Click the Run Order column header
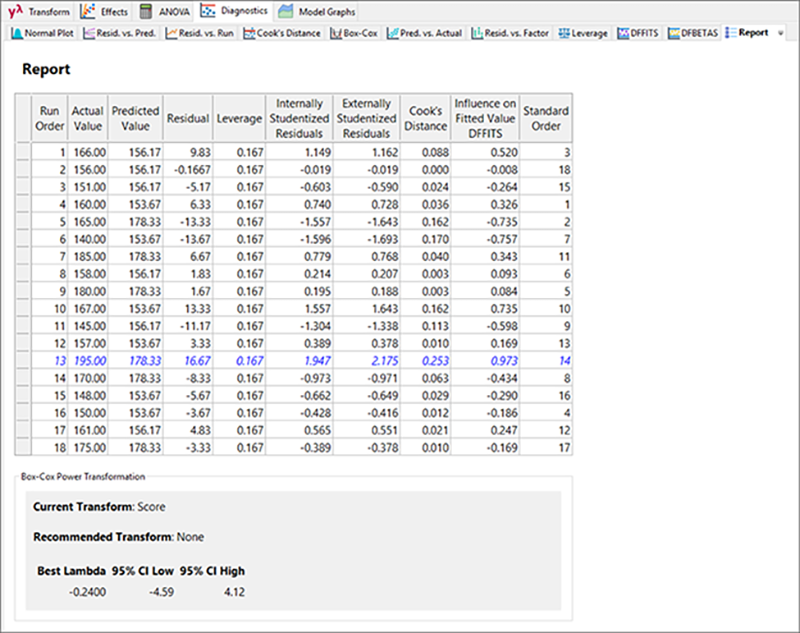The height and width of the screenshot is (633, 800). tap(51, 118)
